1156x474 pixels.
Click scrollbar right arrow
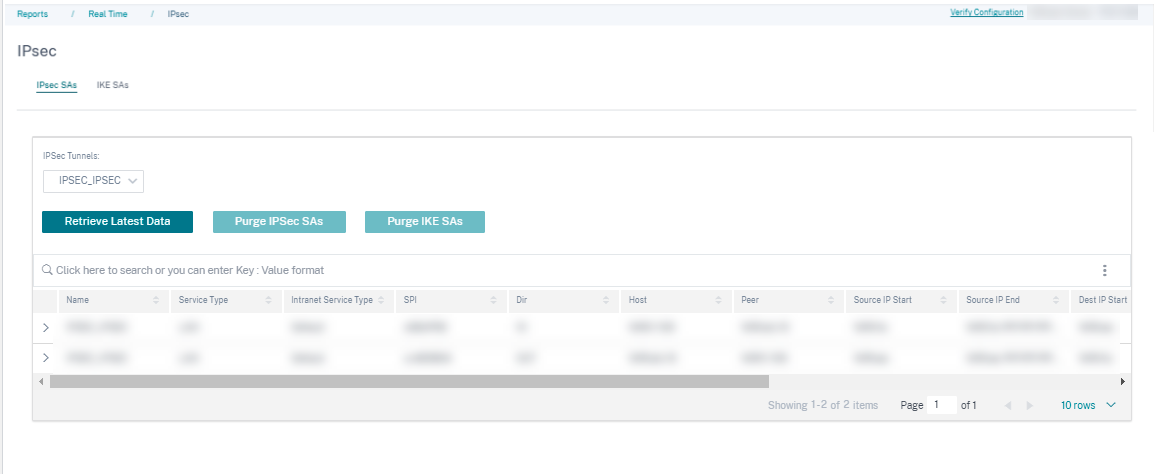1123,381
